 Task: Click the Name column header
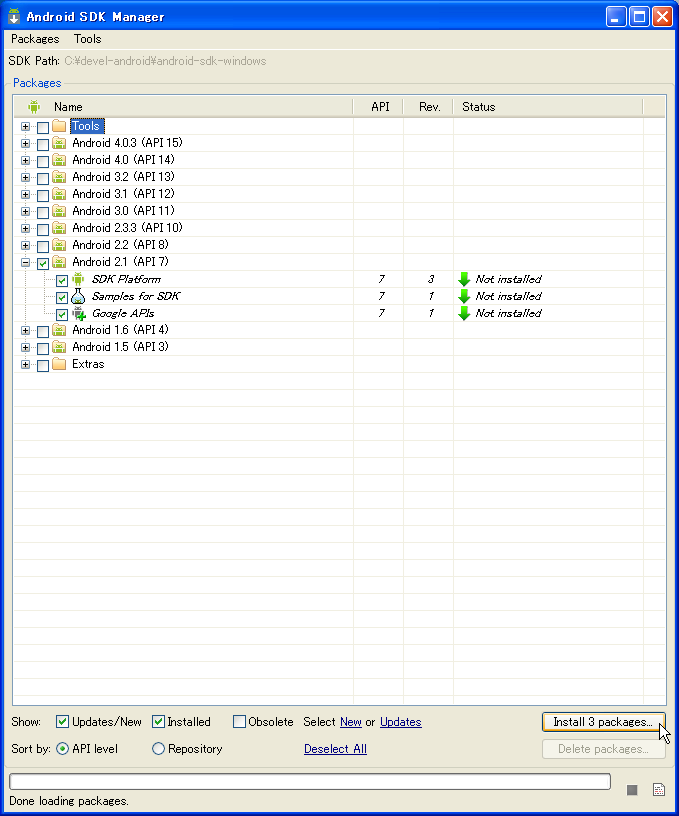click(184, 107)
